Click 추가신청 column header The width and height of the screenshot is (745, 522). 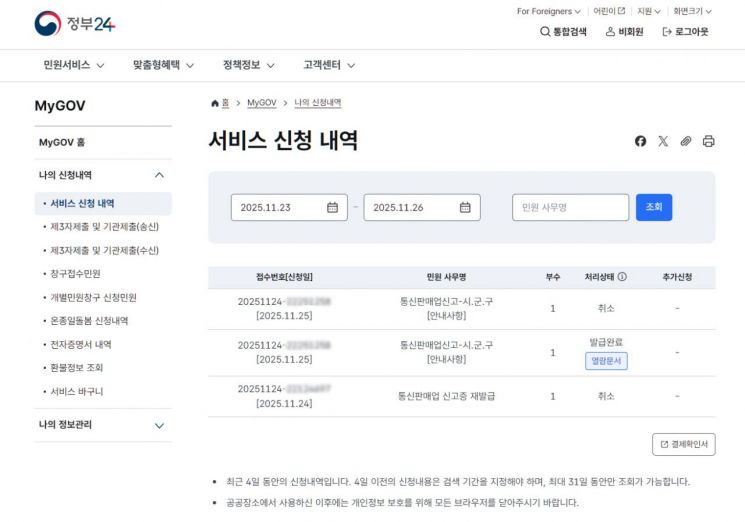coord(677,277)
